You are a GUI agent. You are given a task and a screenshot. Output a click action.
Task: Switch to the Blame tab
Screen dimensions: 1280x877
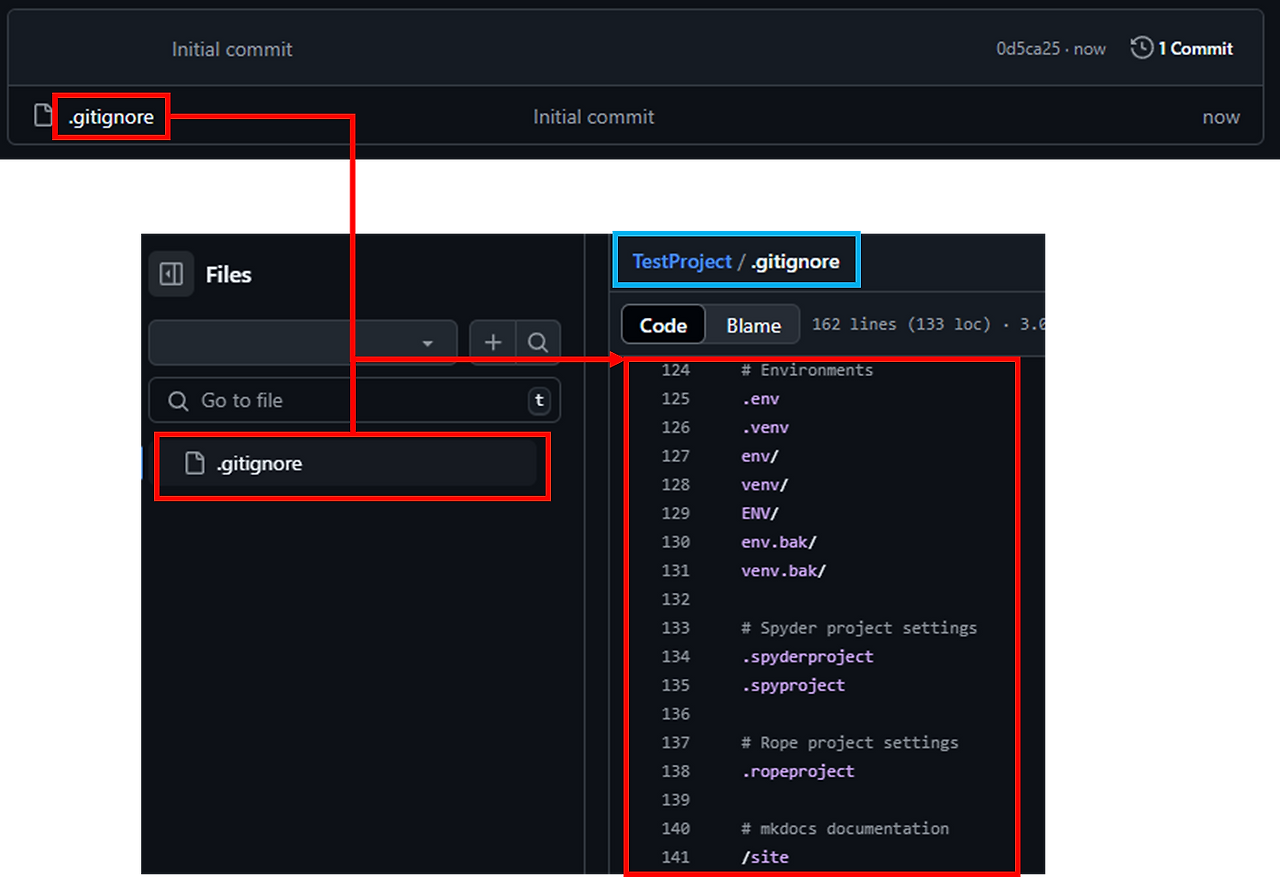click(x=753, y=324)
